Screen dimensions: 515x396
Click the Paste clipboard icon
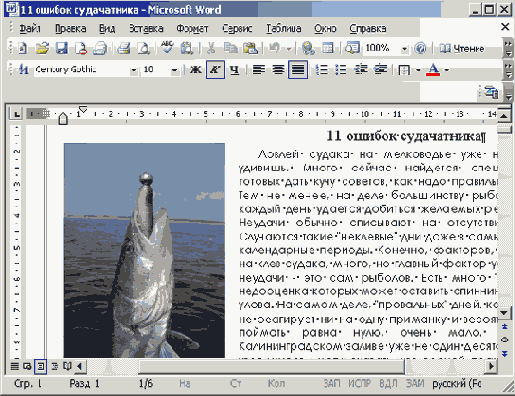tap(250, 48)
